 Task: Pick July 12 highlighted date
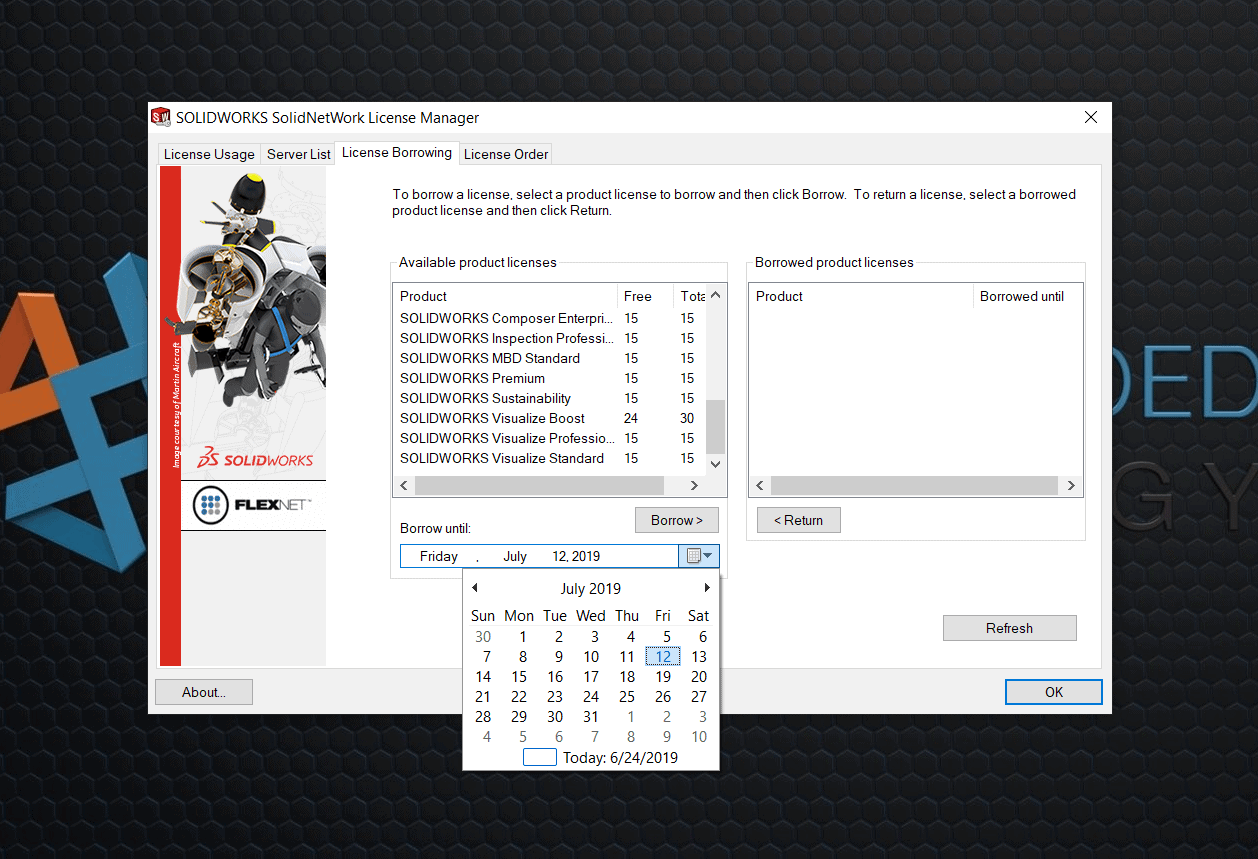(x=663, y=657)
